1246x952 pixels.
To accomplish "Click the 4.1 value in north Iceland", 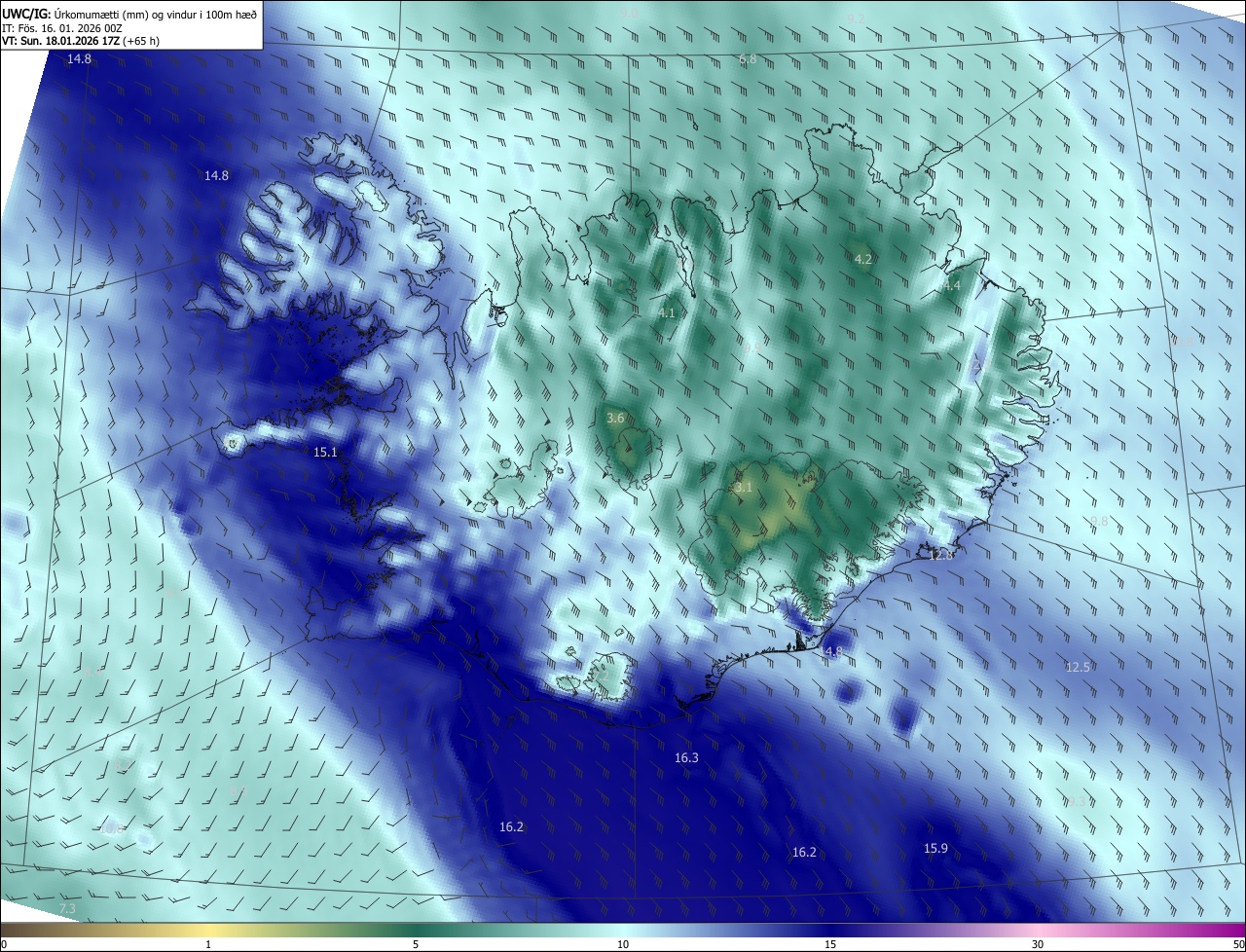I will 666,312.
